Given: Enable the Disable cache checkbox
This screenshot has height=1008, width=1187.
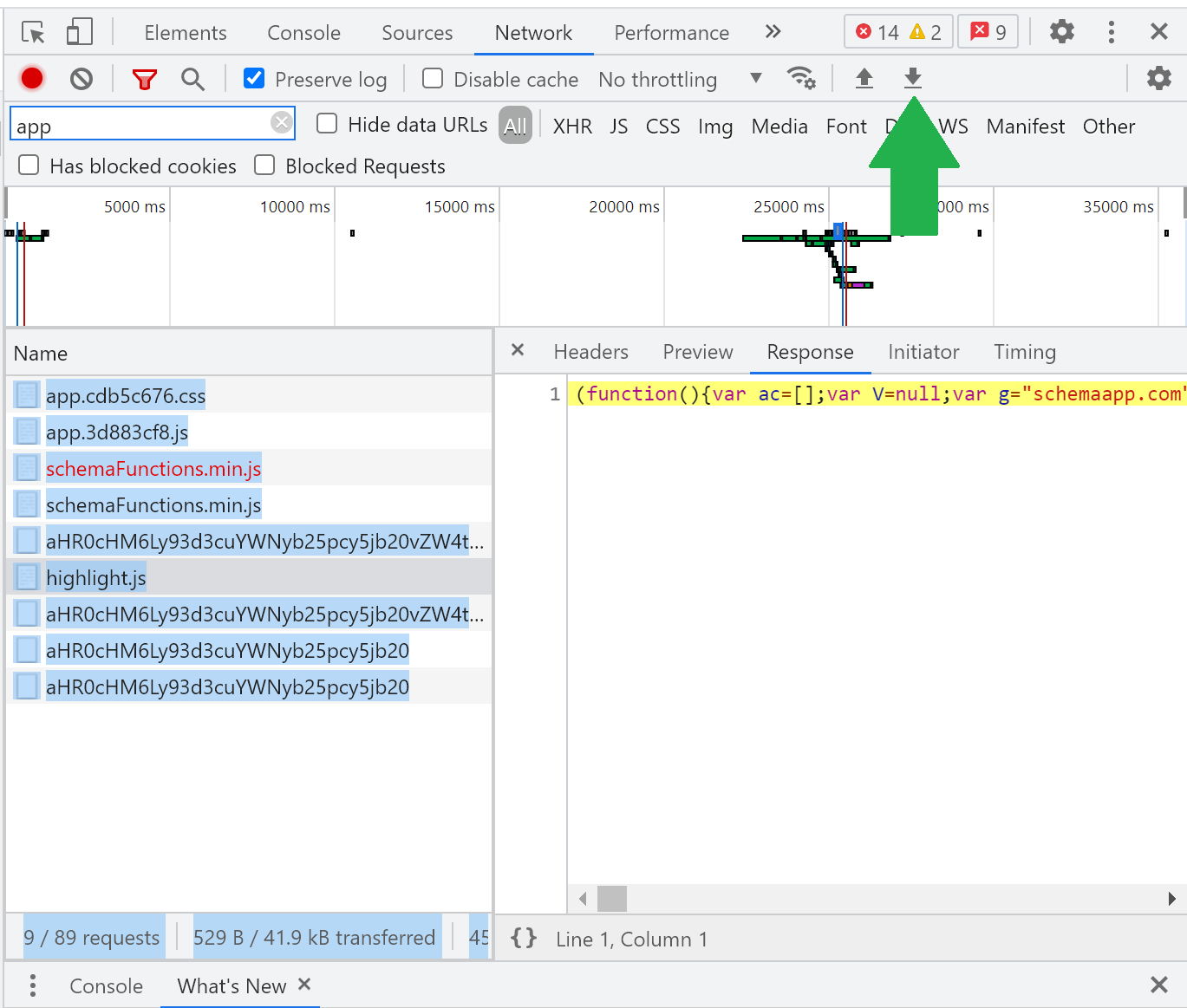Looking at the screenshot, I should (433, 79).
